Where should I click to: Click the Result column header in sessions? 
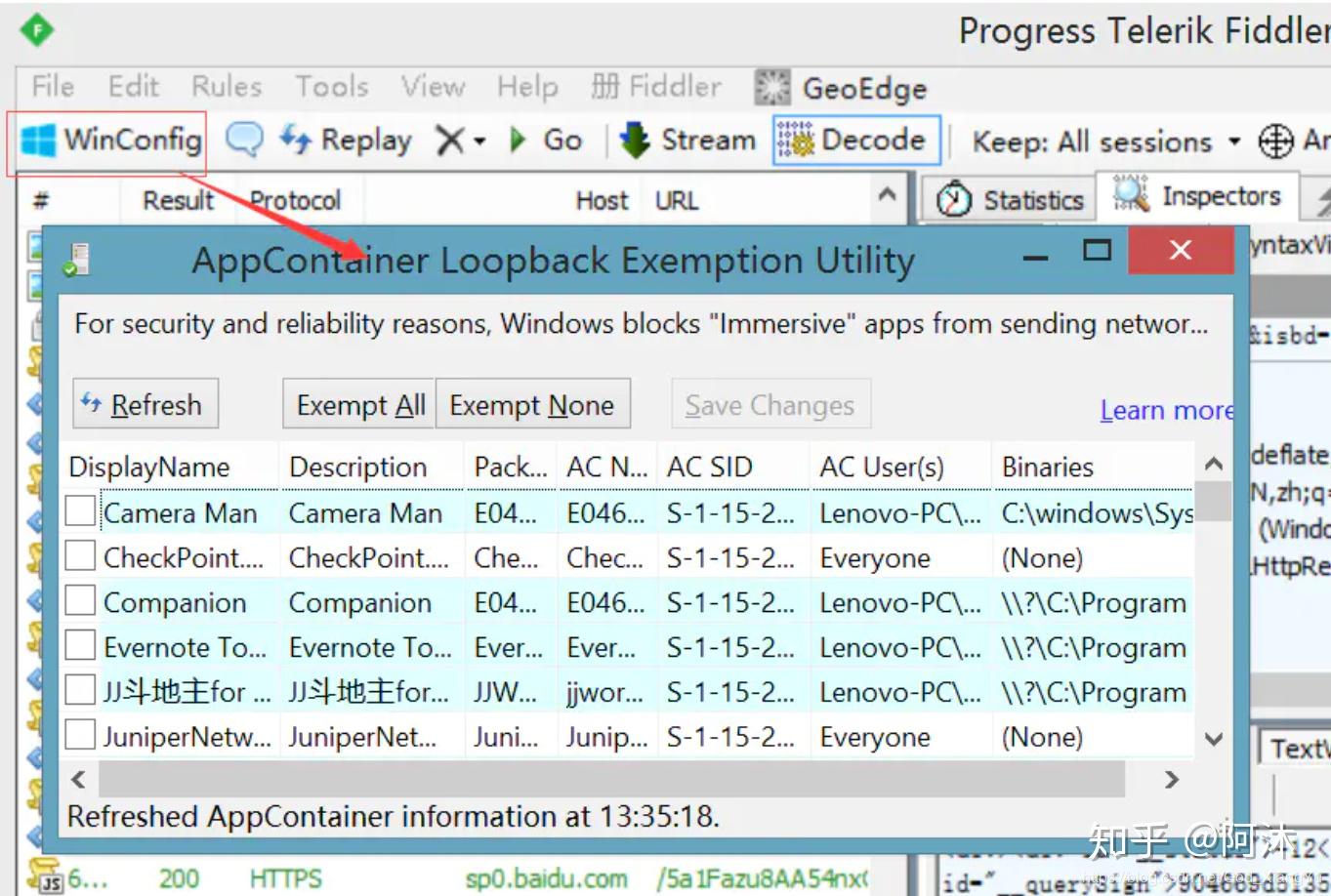179,200
